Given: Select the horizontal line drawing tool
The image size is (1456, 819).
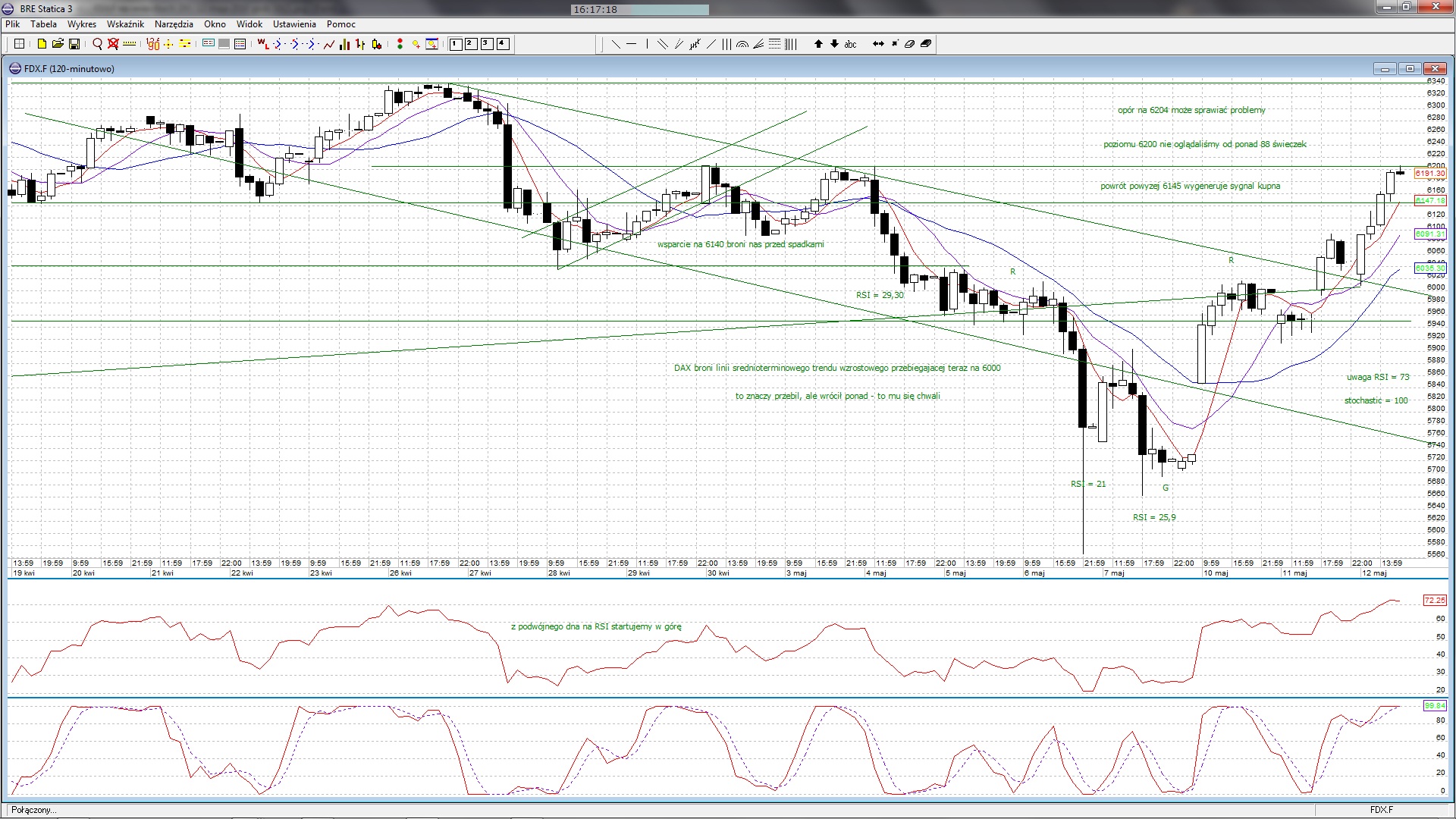Looking at the screenshot, I should pos(631,44).
